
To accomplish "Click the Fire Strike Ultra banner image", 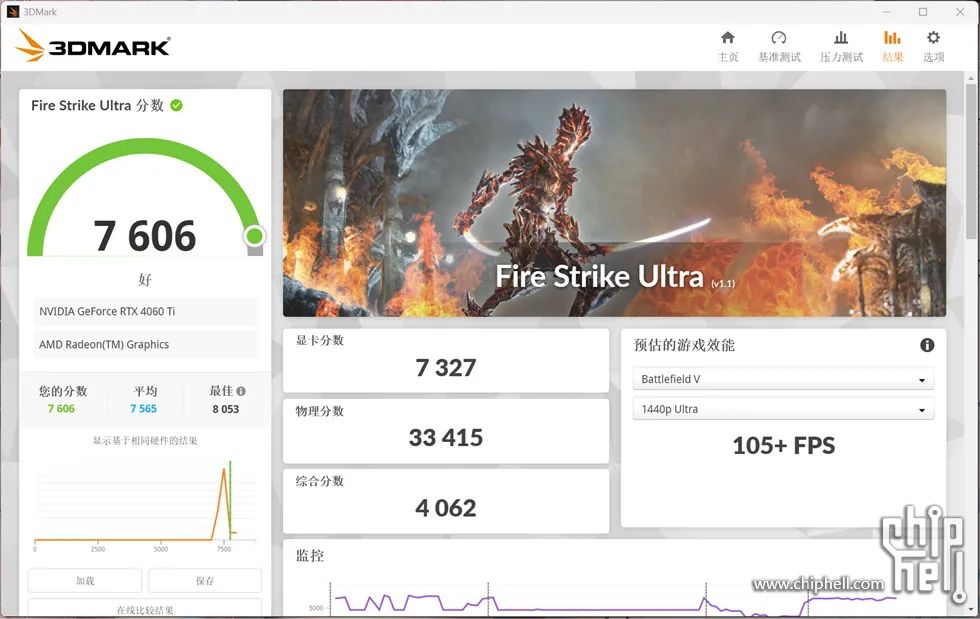I will (x=614, y=203).
